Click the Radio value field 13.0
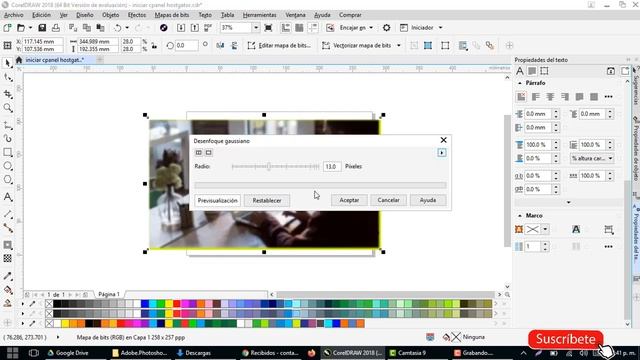The height and width of the screenshot is (360, 640). pyautogui.click(x=332, y=167)
